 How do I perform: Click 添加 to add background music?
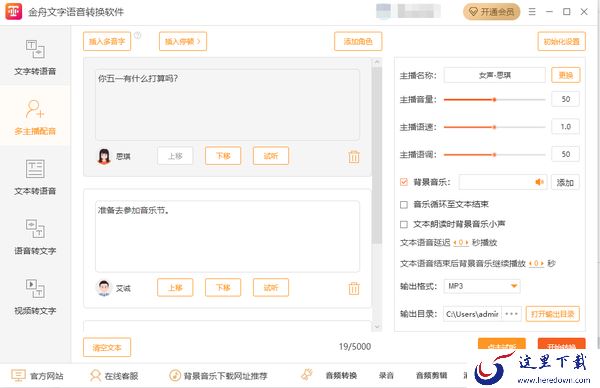(x=565, y=183)
